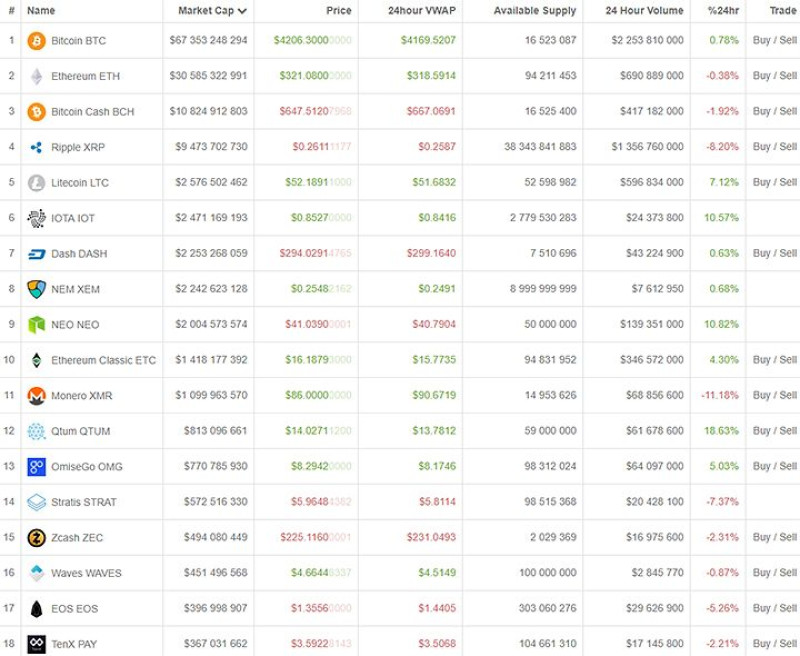
Task: Click Sell in the Ripple XRP row
Action: coord(788,147)
